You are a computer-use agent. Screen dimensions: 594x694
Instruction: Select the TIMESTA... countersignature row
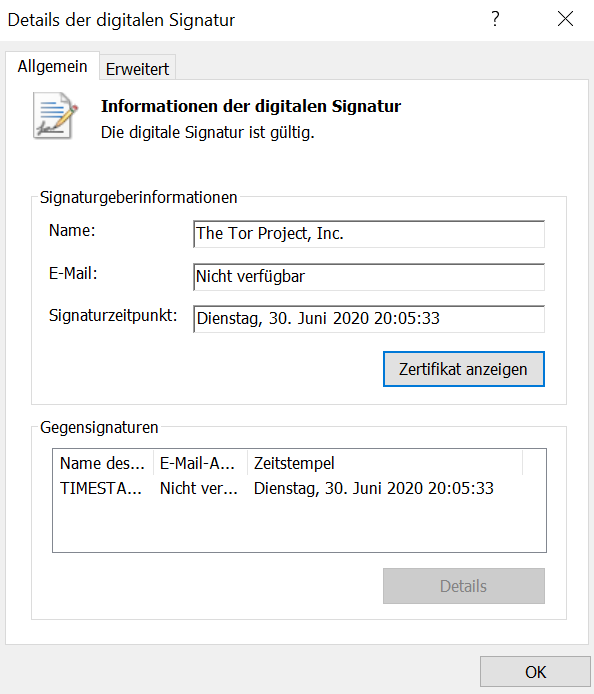277,488
